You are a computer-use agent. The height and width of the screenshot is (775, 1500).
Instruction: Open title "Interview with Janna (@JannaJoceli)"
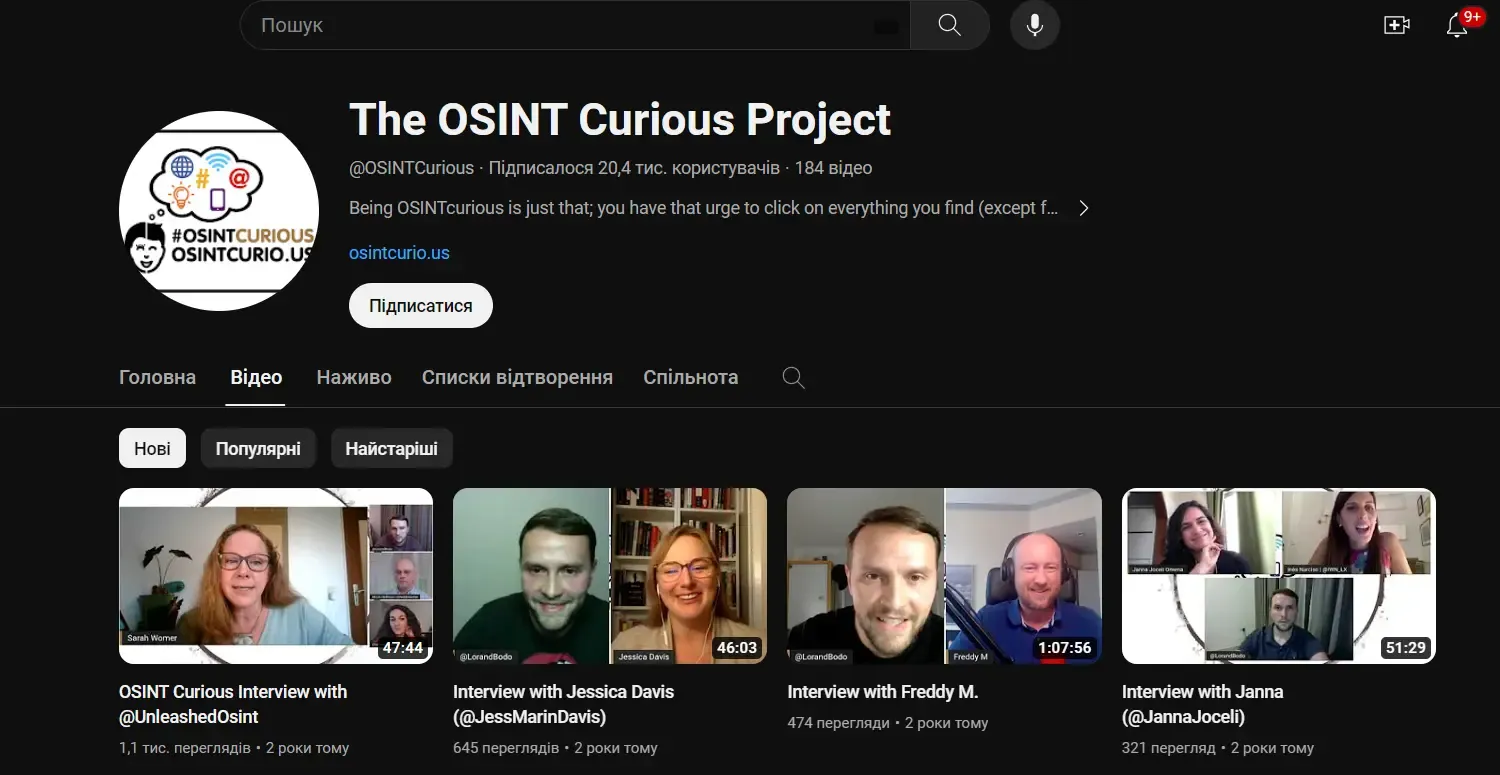tap(1202, 704)
